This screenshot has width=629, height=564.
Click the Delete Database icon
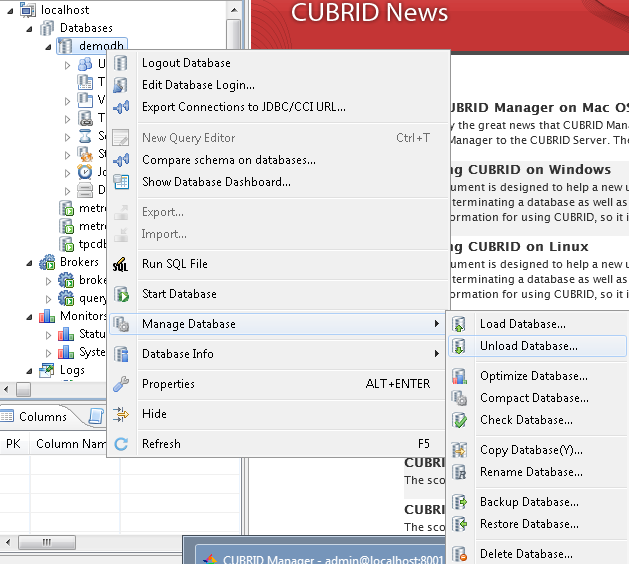pyautogui.click(x=459, y=554)
